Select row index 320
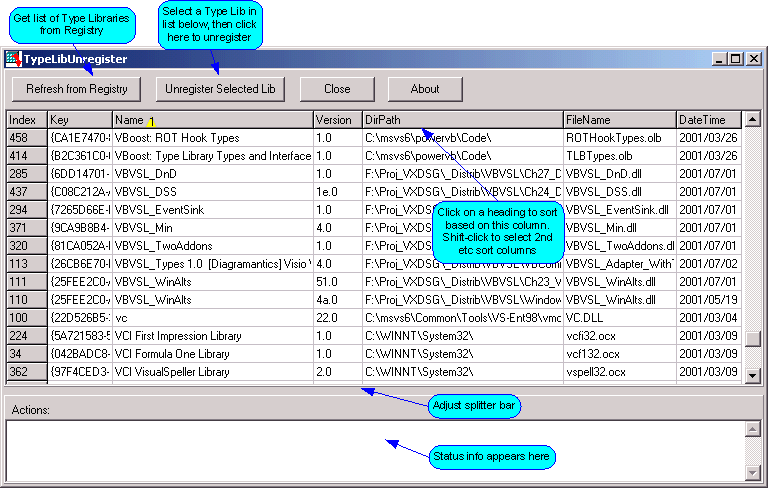Screen dimensions: 768x488 (27, 246)
